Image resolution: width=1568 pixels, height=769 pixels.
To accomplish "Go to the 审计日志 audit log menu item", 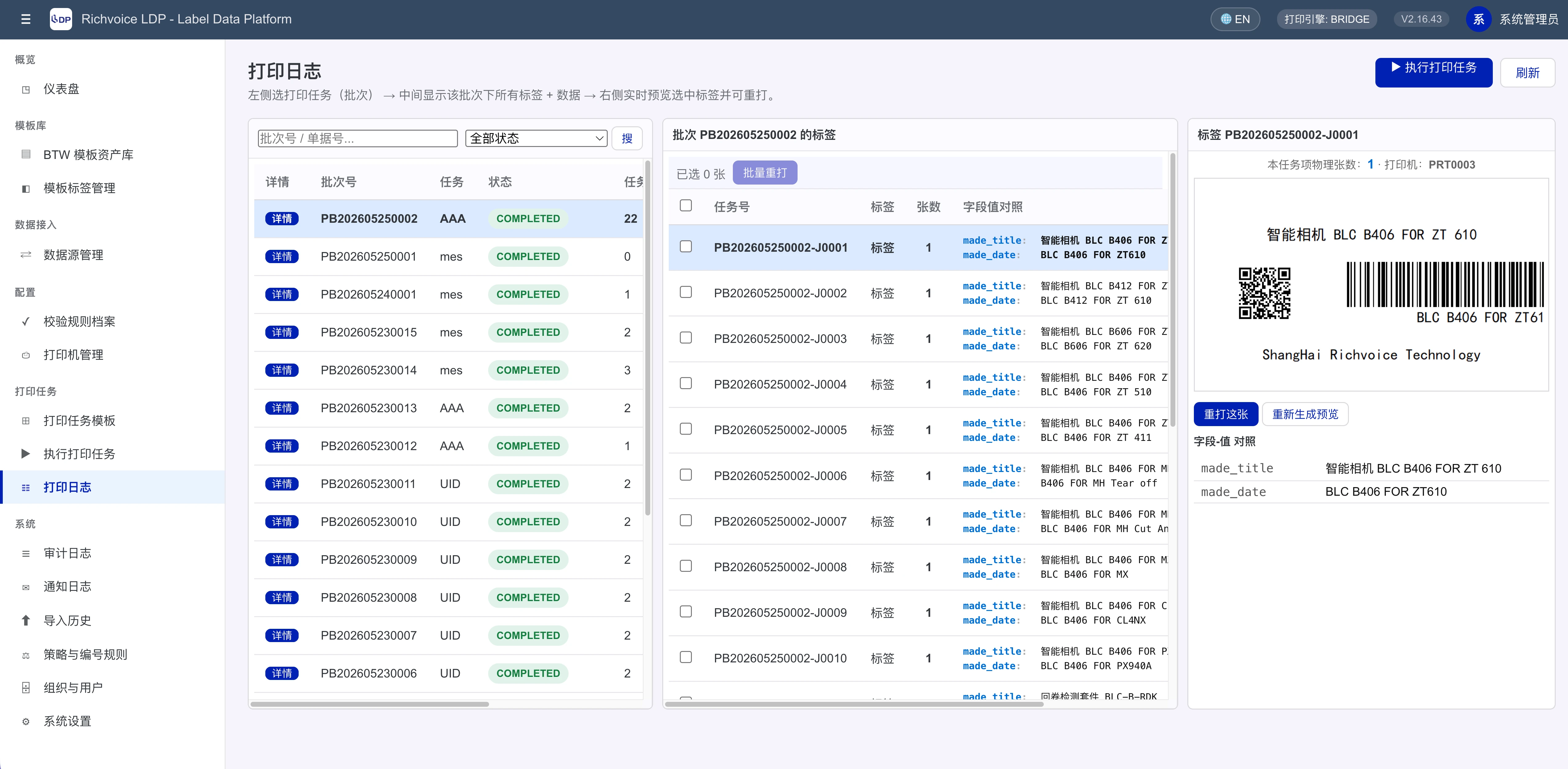I will (67, 554).
